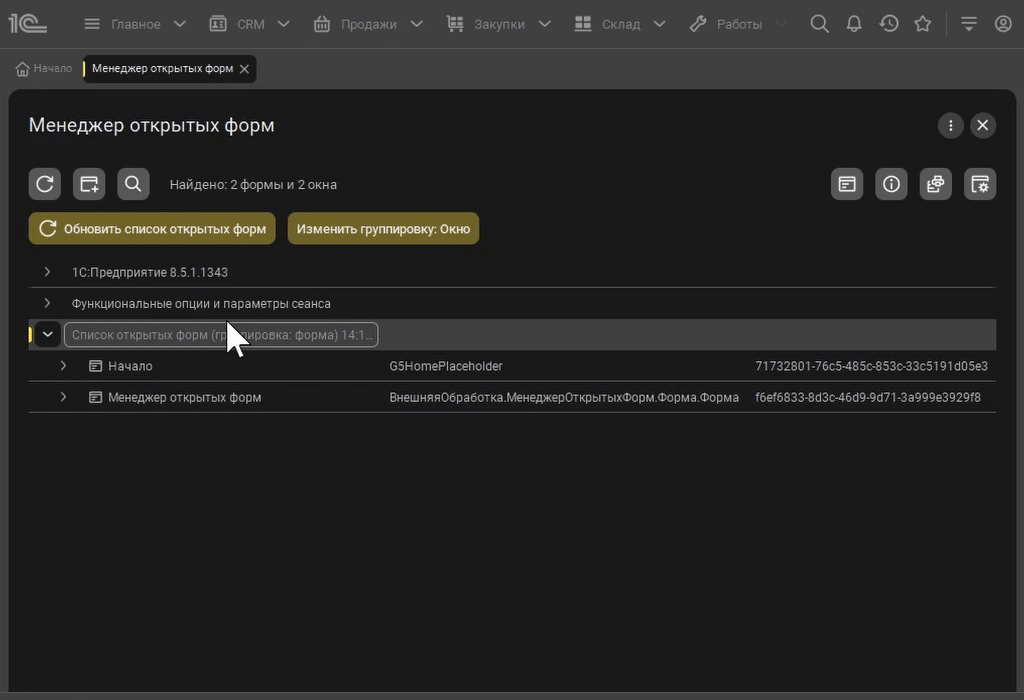Open the Закупки menu
The image size is (1024, 700).
(x=499, y=24)
